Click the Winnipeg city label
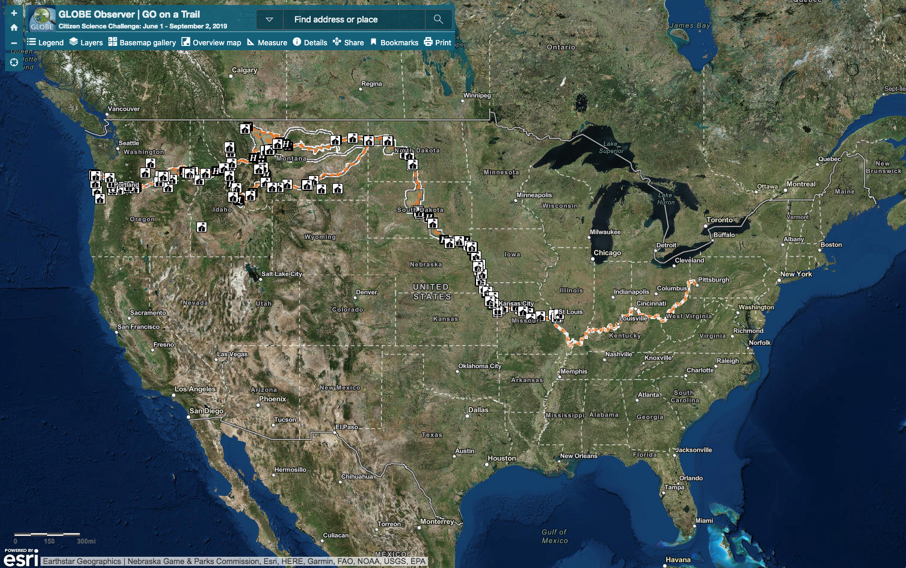 [477, 95]
